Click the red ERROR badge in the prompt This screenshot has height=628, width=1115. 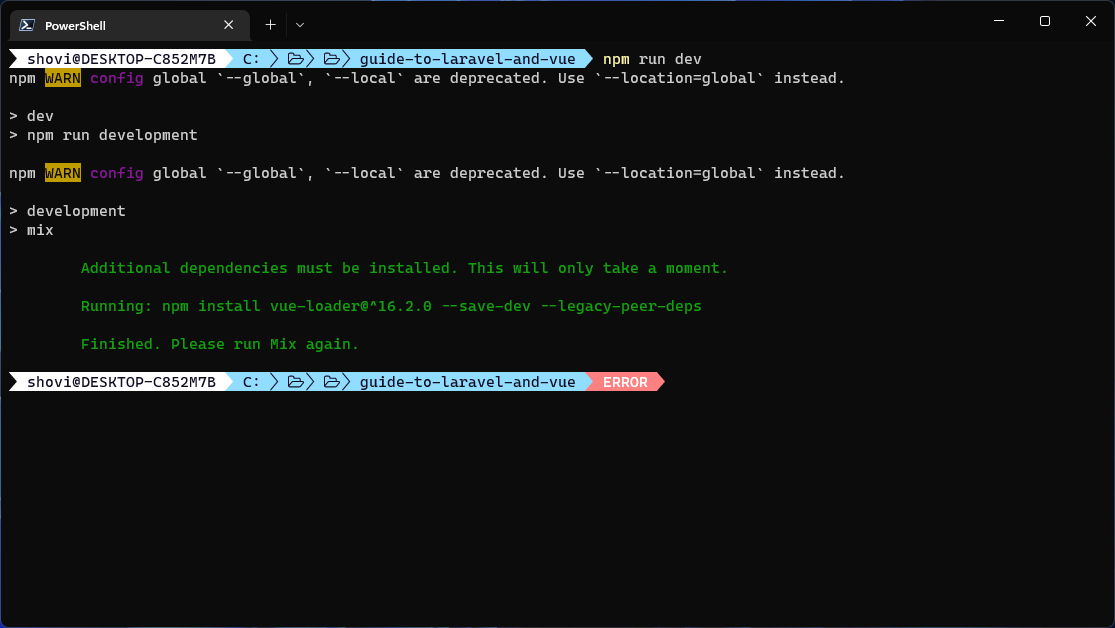click(x=625, y=382)
